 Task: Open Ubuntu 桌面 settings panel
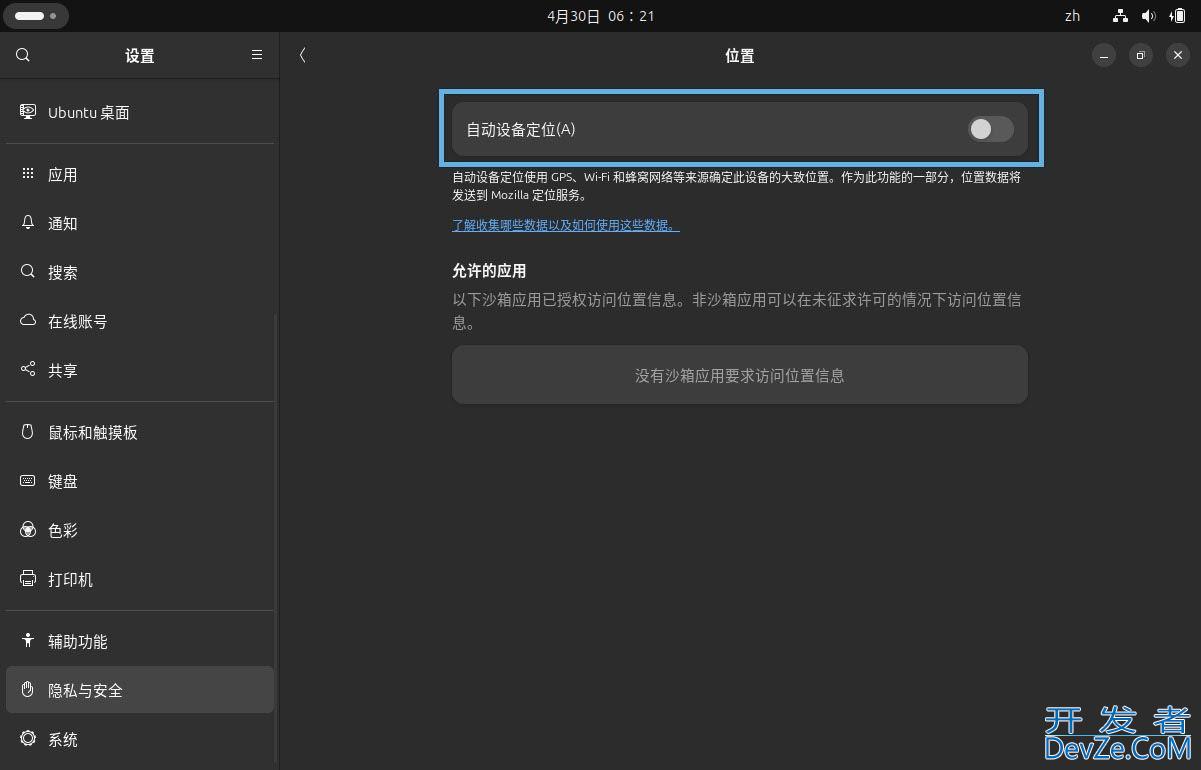click(x=140, y=112)
